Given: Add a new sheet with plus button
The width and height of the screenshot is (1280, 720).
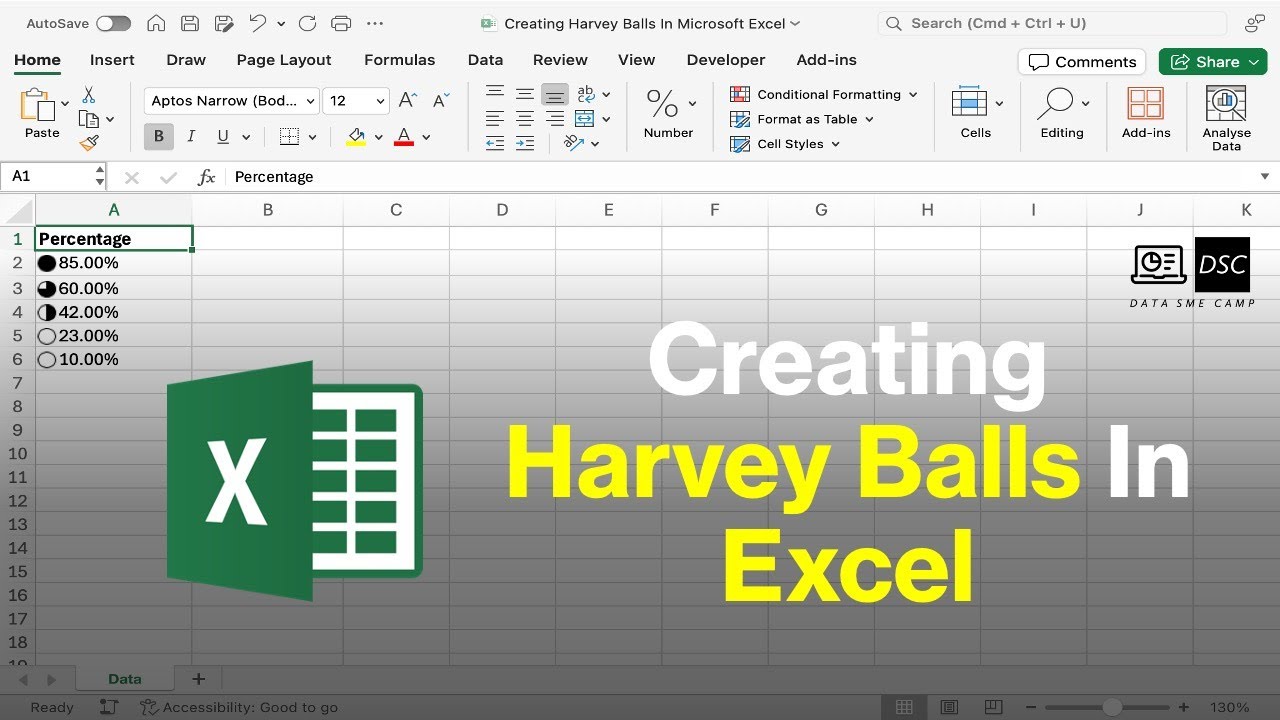Looking at the screenshot, I should coord(198,679).
